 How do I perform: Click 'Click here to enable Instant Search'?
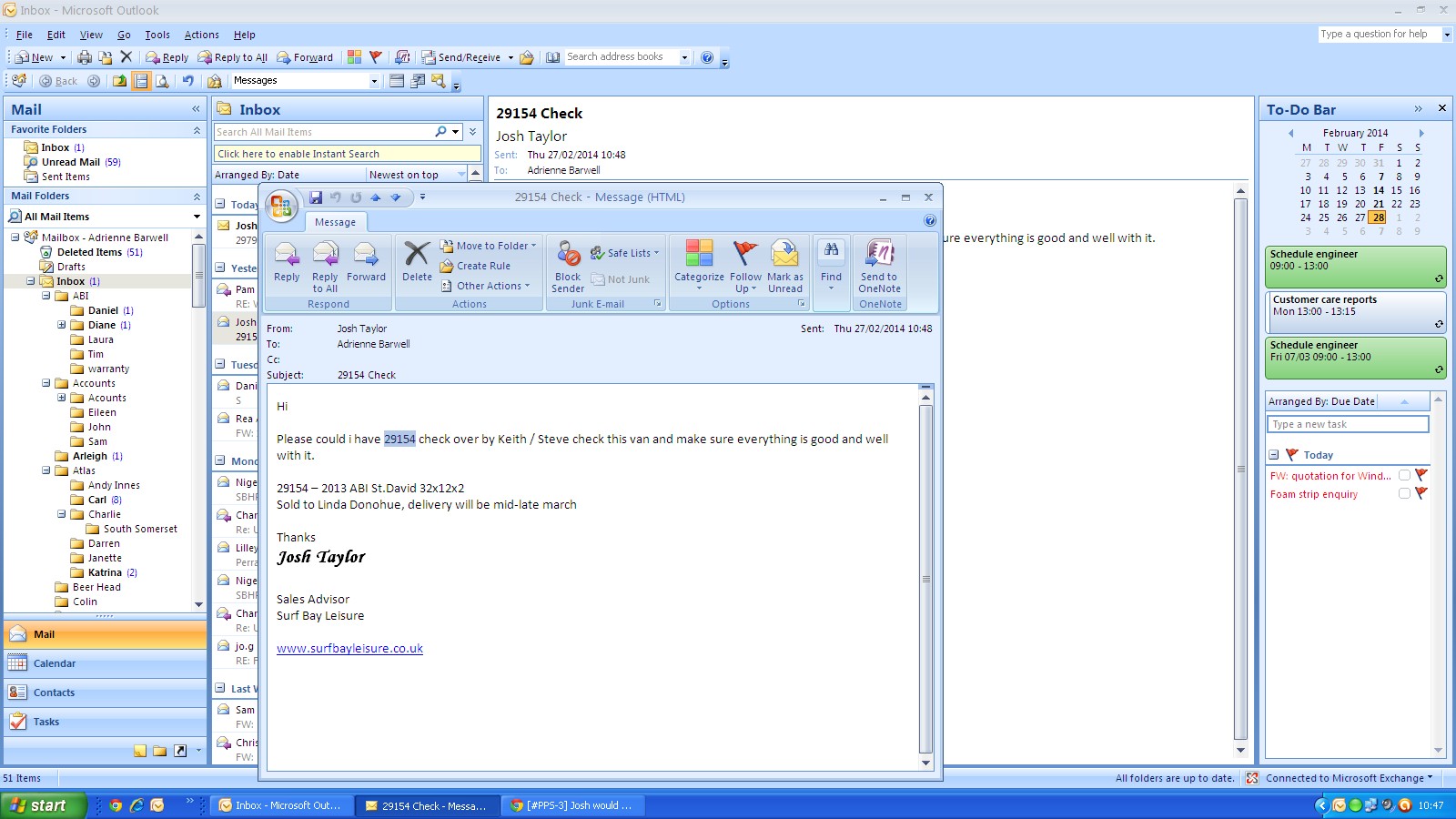click(347, 154)
